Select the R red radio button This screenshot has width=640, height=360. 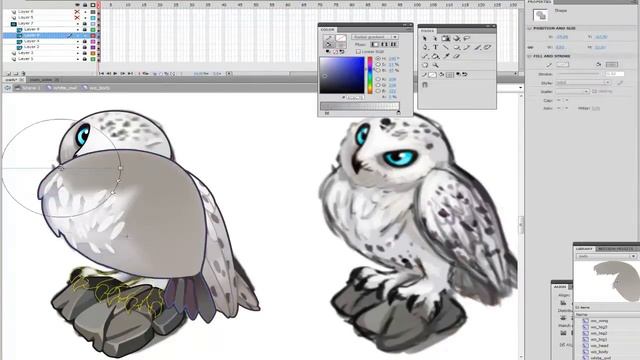(378, 79)
